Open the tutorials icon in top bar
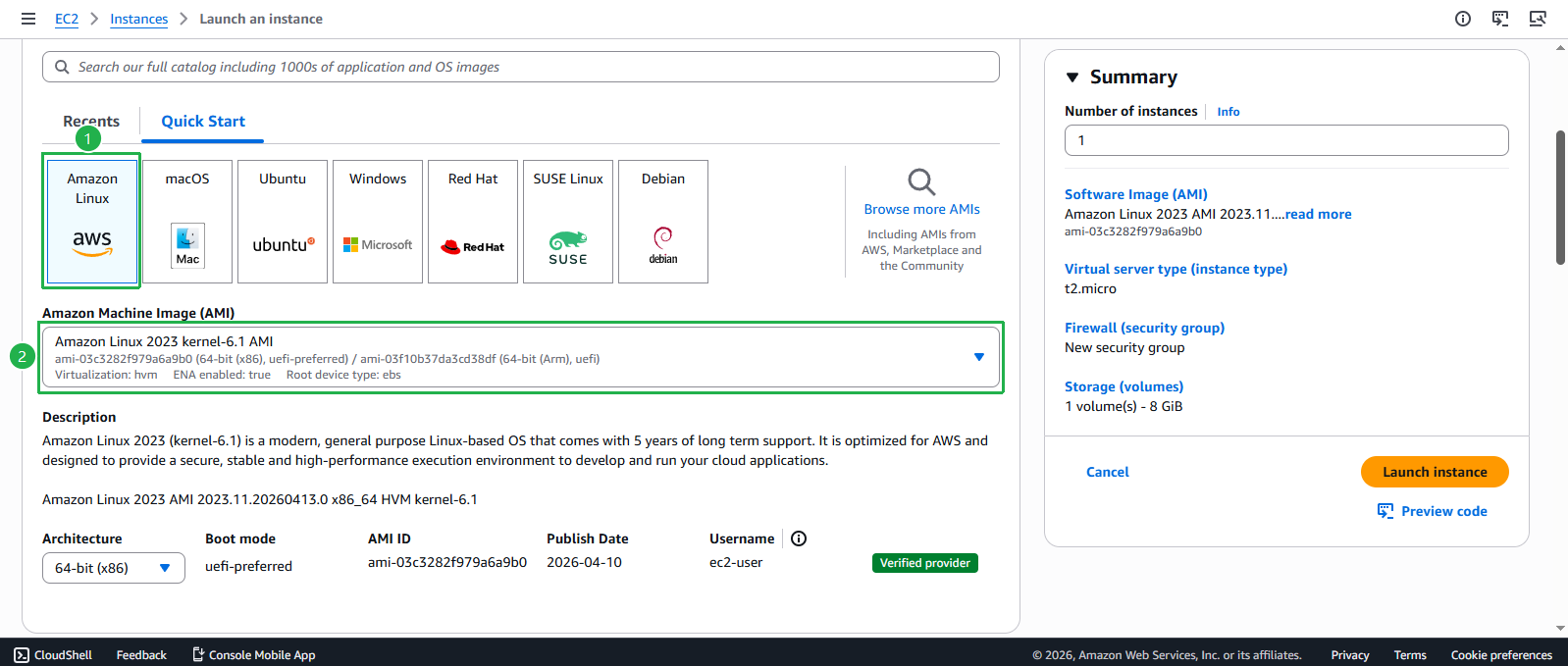 click(x=1500, y=19)
